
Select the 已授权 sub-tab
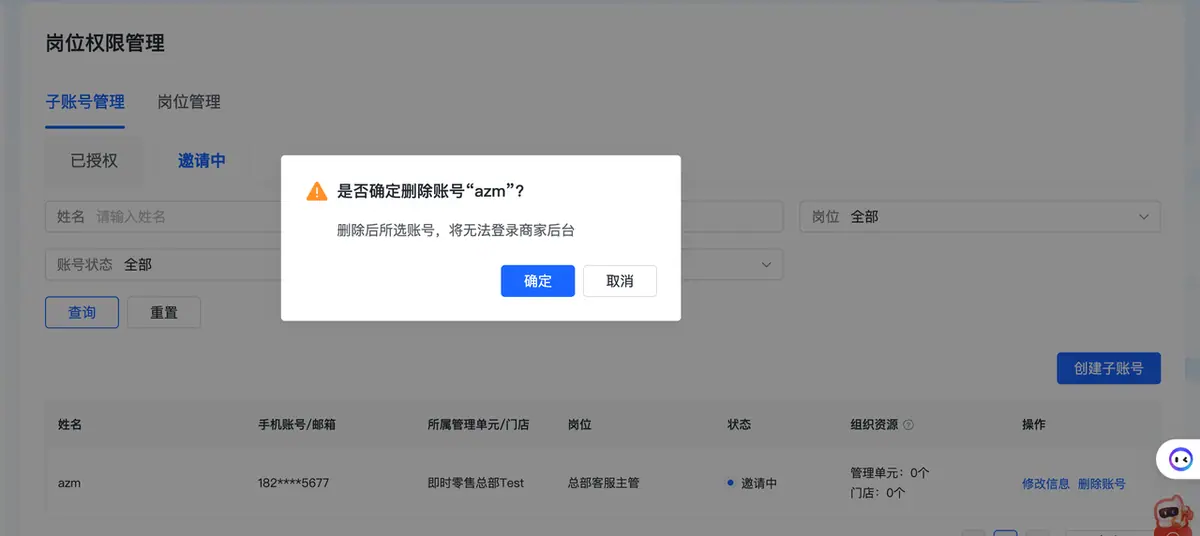coord(94,160)
